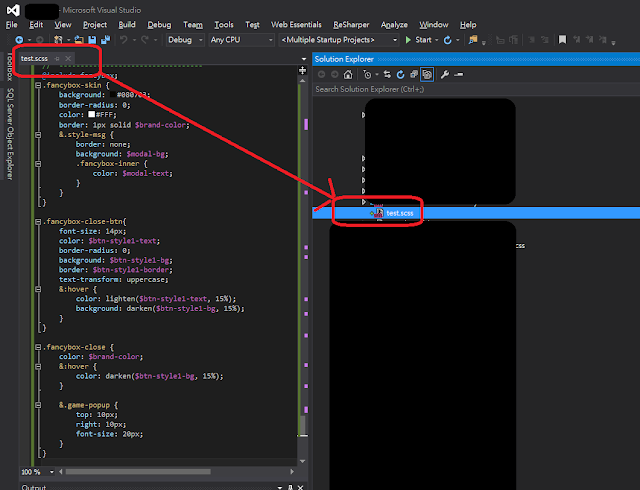640x490 pixels.
Task: Click the Open File folder icon
Action: point(79,40)
